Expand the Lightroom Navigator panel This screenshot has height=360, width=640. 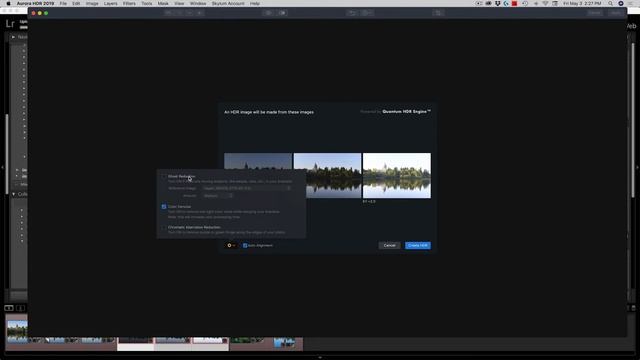(x=13, y=37)
